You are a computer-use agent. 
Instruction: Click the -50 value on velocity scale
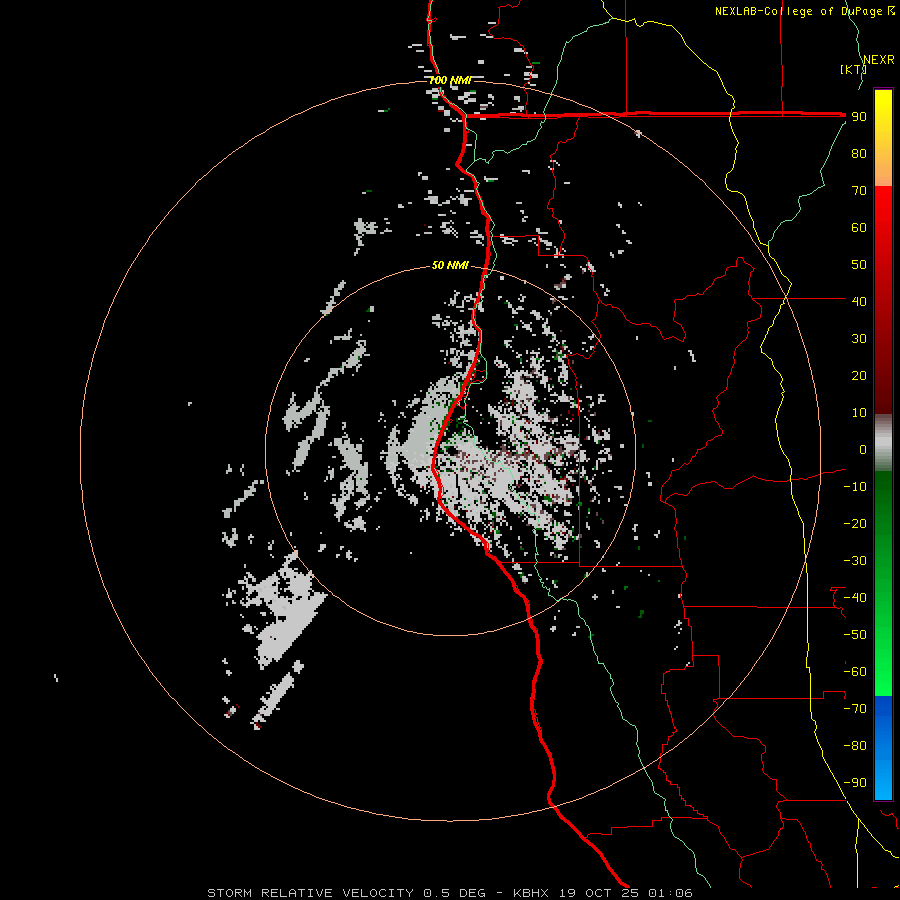tap(855, 634)
